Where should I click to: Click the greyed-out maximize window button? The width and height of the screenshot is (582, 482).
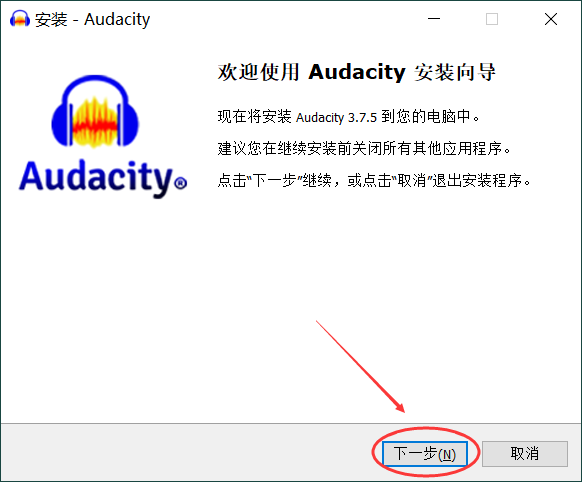492,19
